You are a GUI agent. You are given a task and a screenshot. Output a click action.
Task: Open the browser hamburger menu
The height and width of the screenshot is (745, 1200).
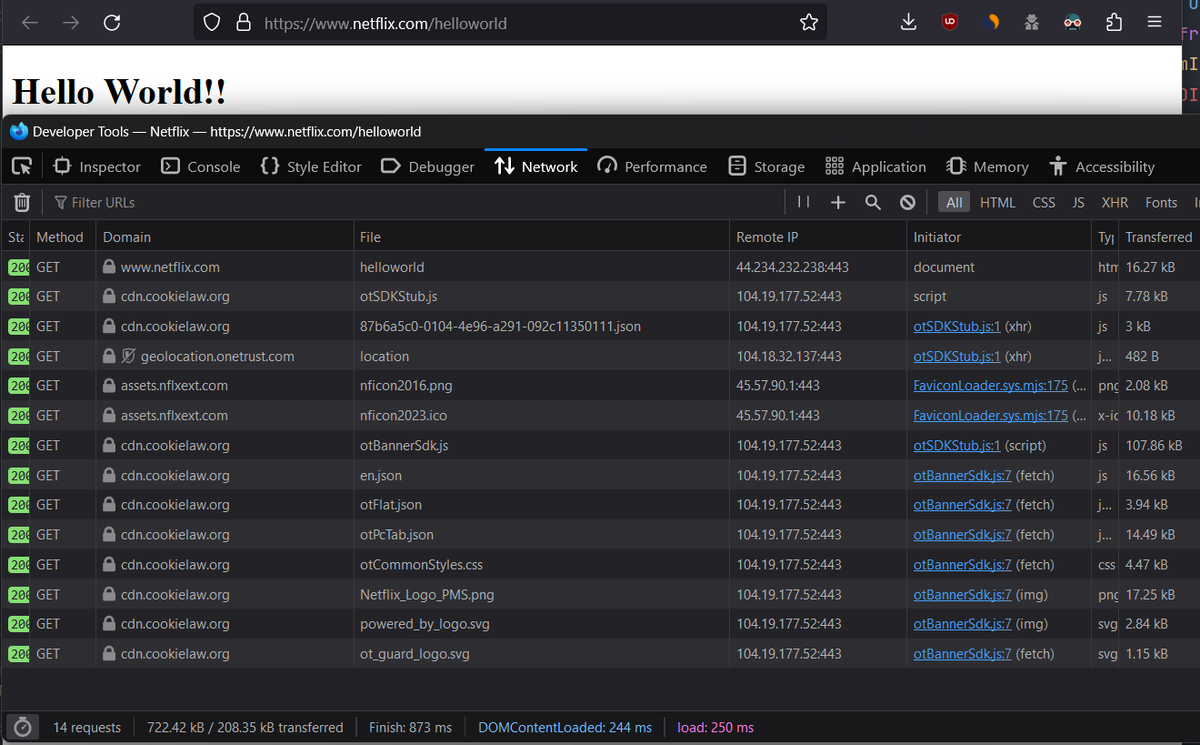[1154, 22]
